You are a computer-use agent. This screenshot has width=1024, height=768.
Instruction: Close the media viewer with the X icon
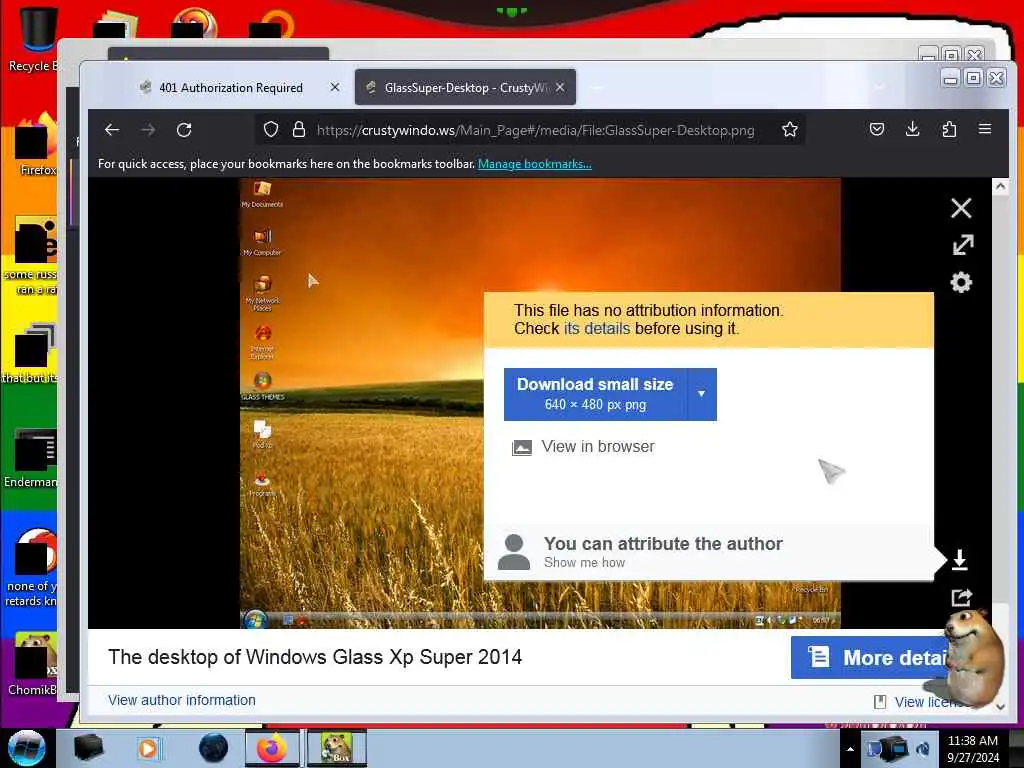(961, 208)
